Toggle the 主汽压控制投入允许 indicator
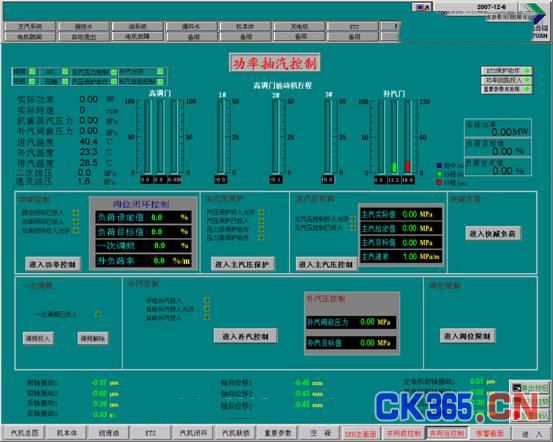 (352, 219)
